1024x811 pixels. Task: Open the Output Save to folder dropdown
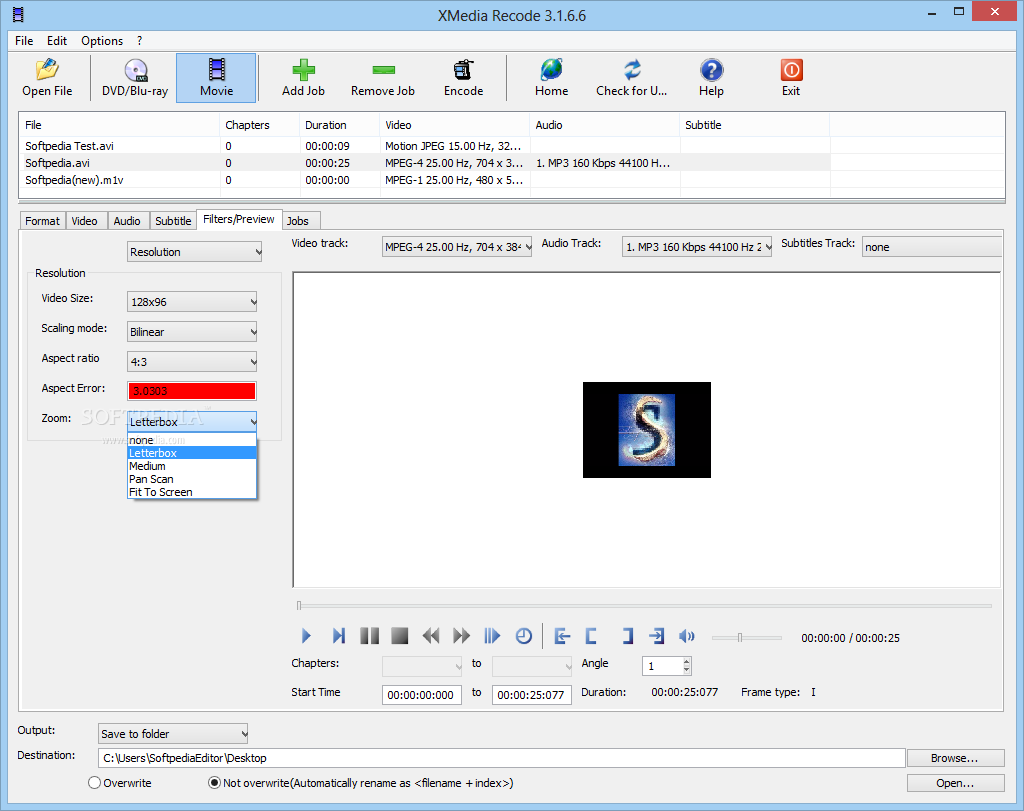173,734
